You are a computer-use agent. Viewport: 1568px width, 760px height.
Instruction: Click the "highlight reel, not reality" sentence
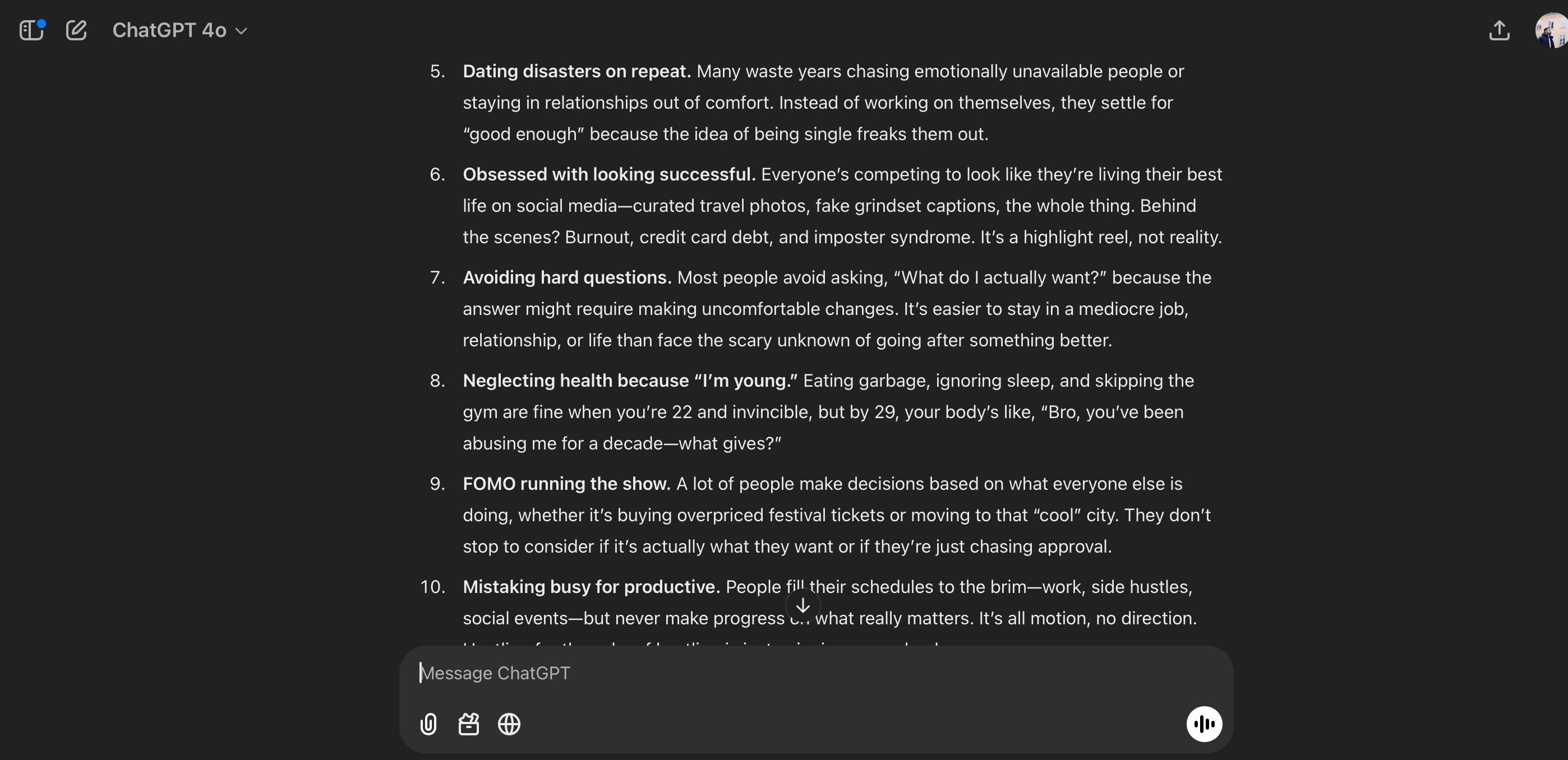[1100, 237]
